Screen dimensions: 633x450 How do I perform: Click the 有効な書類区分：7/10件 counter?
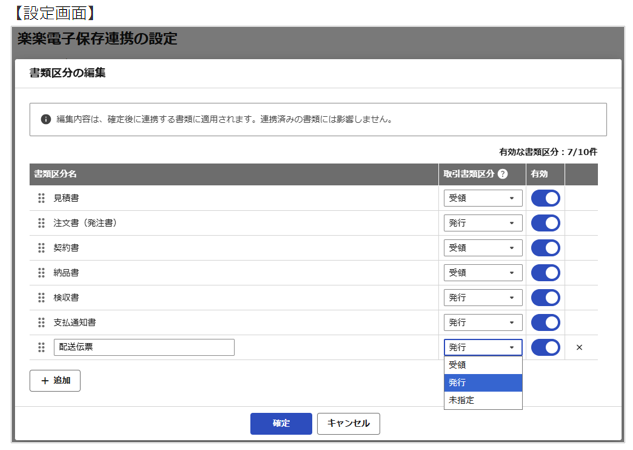point(548,152)
